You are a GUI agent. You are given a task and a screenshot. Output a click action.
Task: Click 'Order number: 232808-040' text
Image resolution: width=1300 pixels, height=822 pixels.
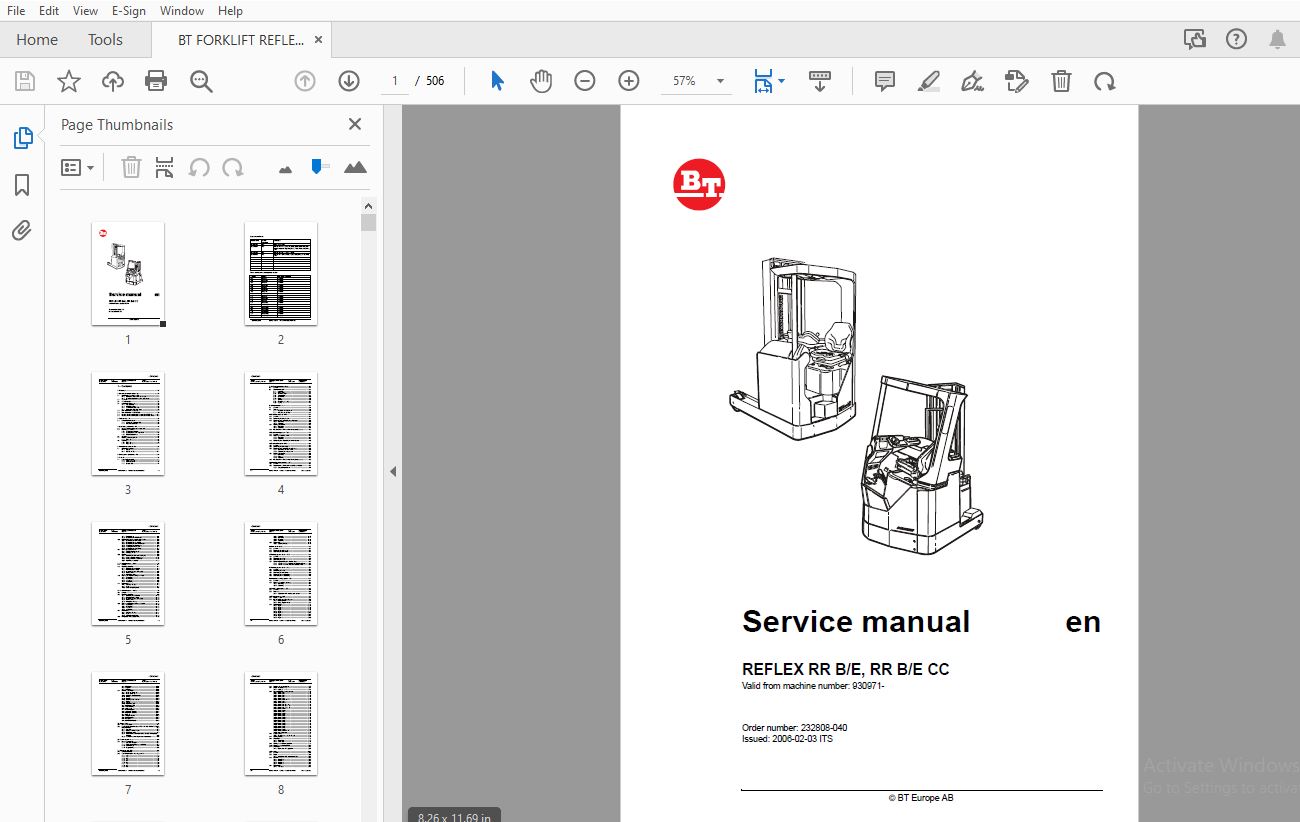point(794,727)
